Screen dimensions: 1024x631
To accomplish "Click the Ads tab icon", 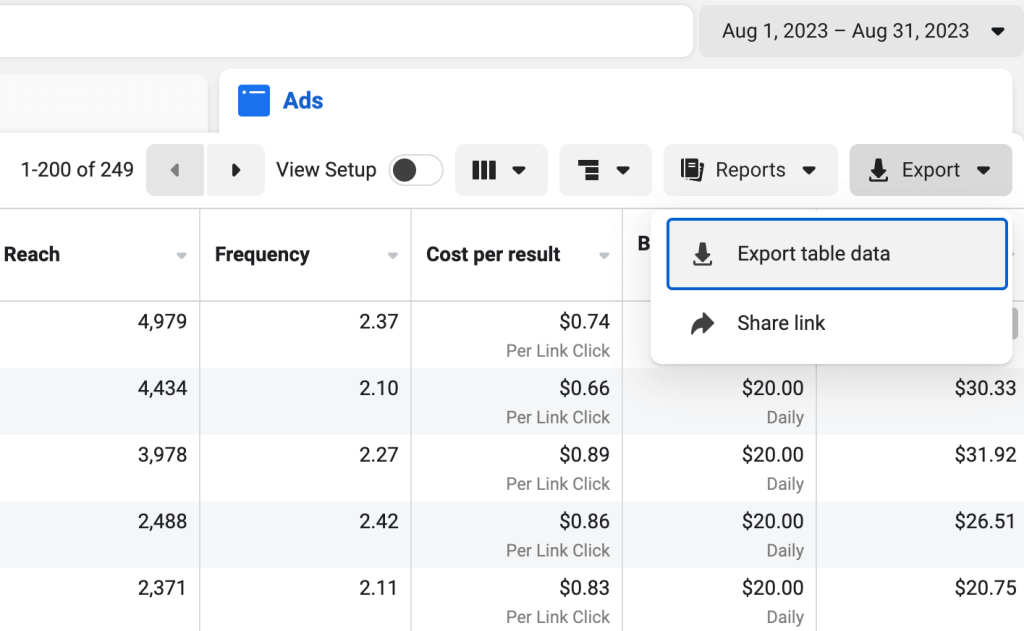I will pos(255,100).
